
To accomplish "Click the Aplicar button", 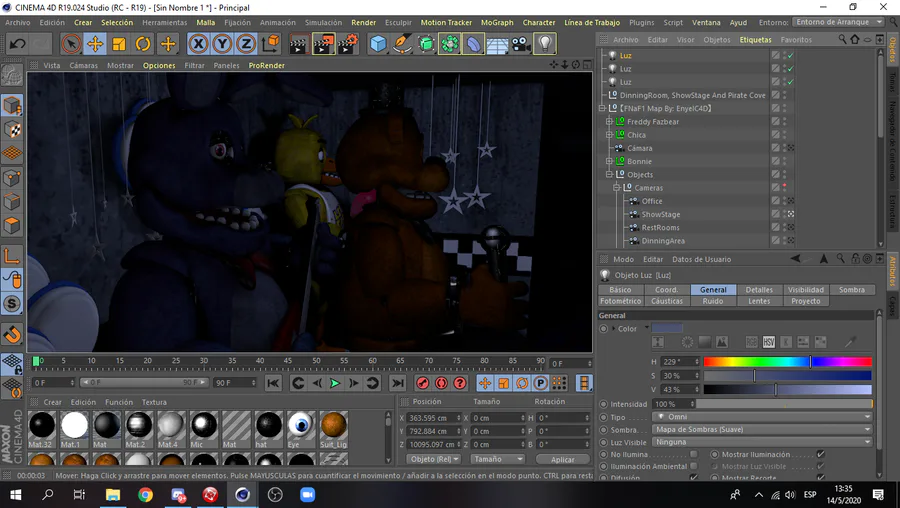I will [563, 460].
